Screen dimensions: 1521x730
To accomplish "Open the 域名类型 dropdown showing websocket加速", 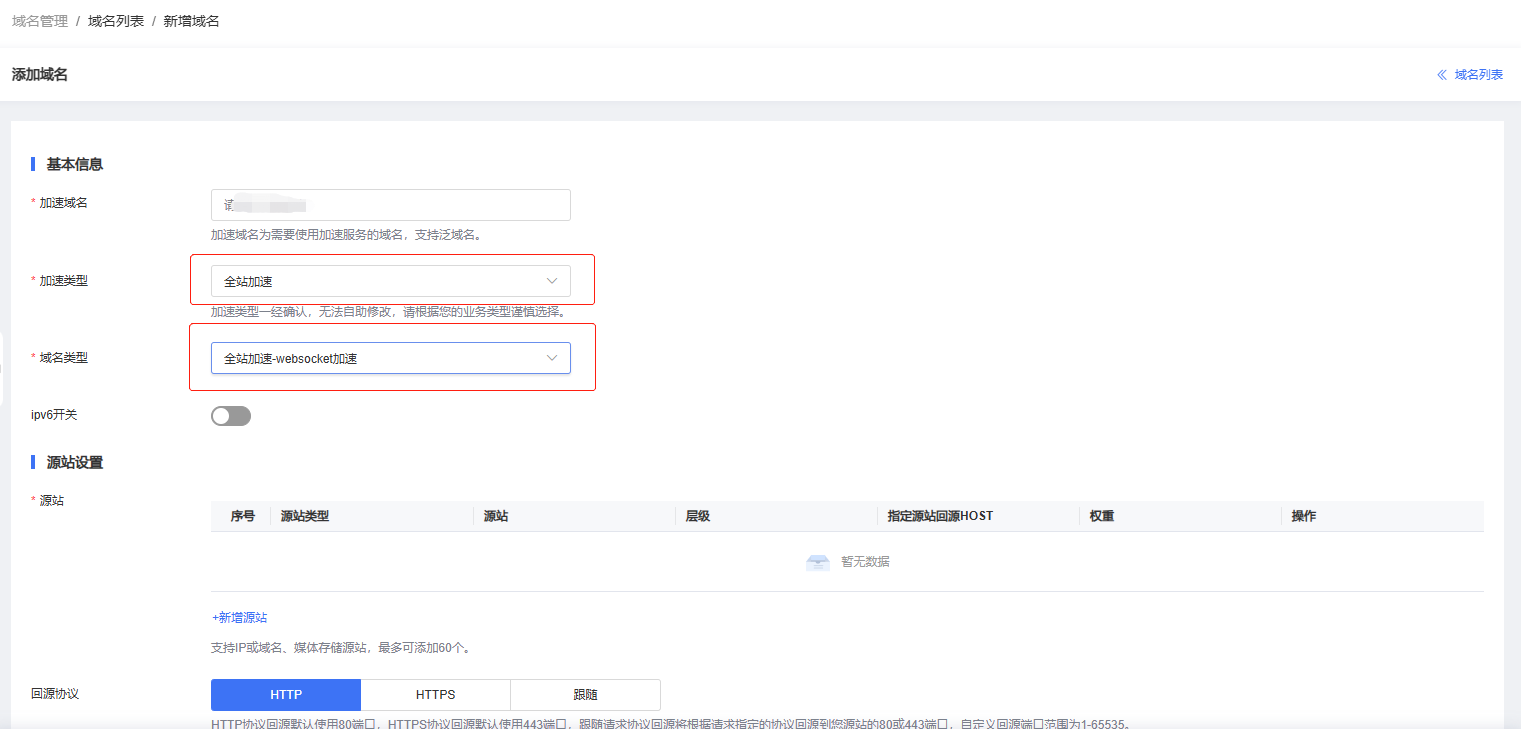I will 391,358.
